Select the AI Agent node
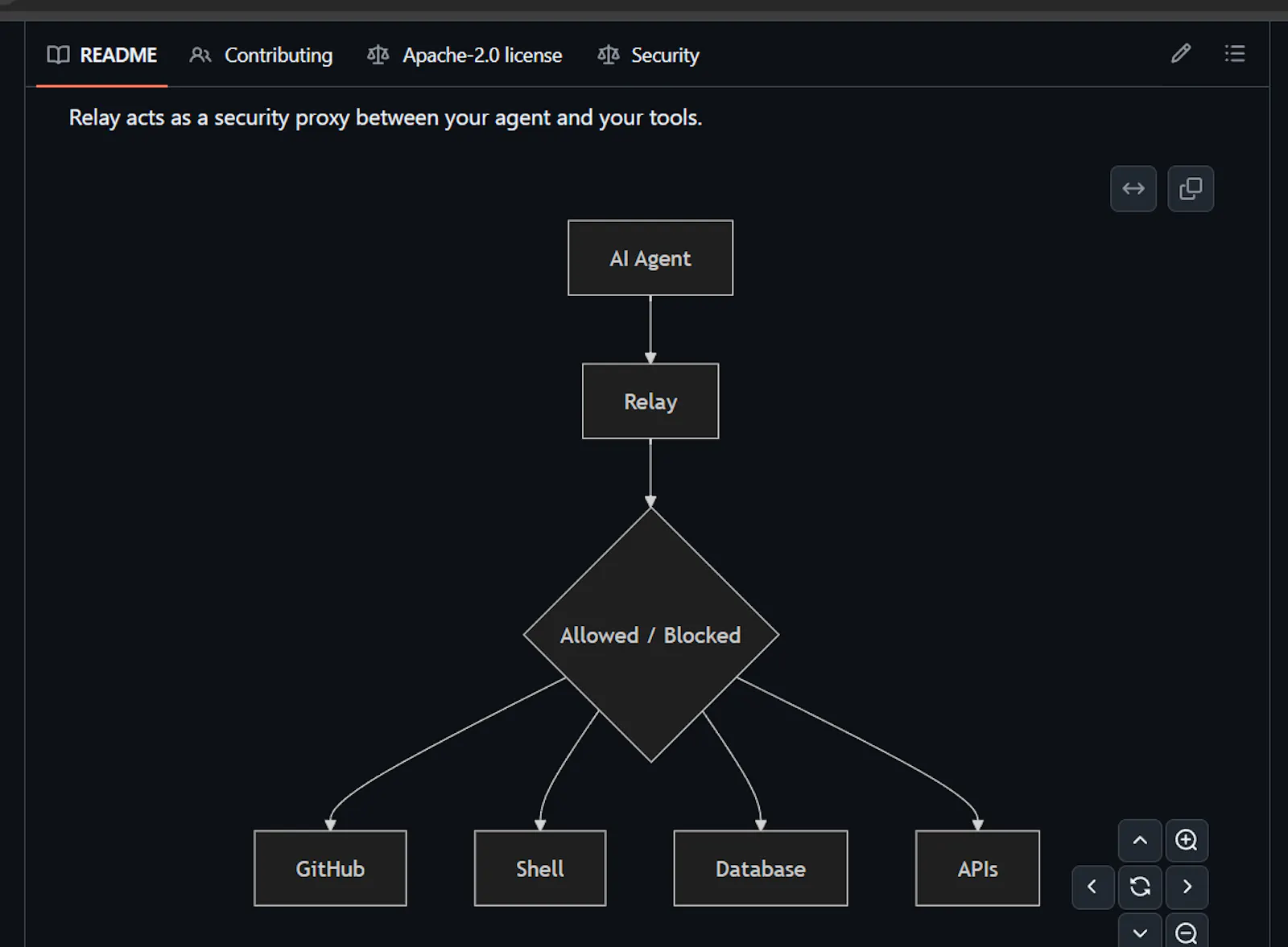This screenshot has width=1288, height=947. coord(650,258)
